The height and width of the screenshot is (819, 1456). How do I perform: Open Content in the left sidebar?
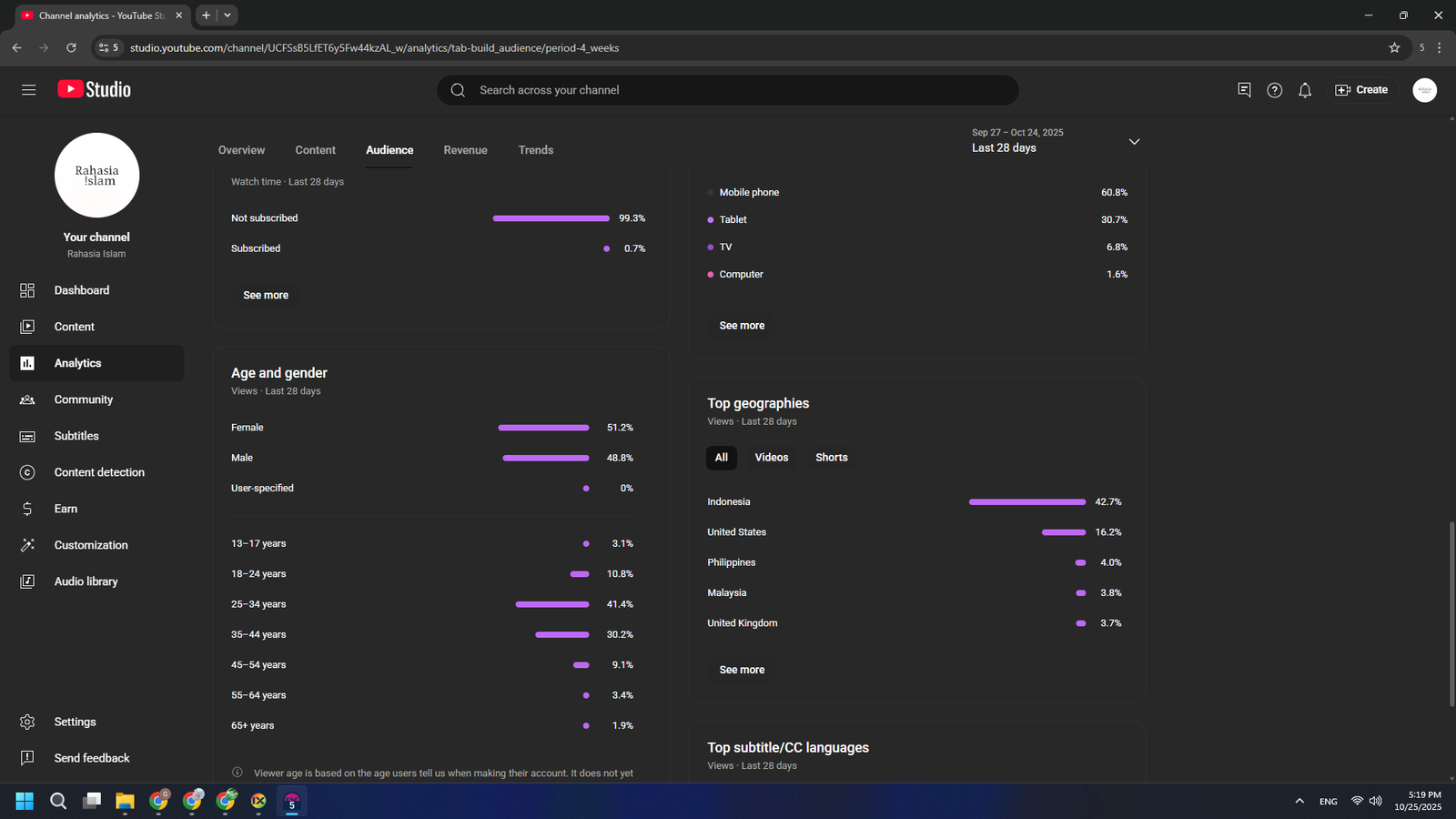coord(96,327)
